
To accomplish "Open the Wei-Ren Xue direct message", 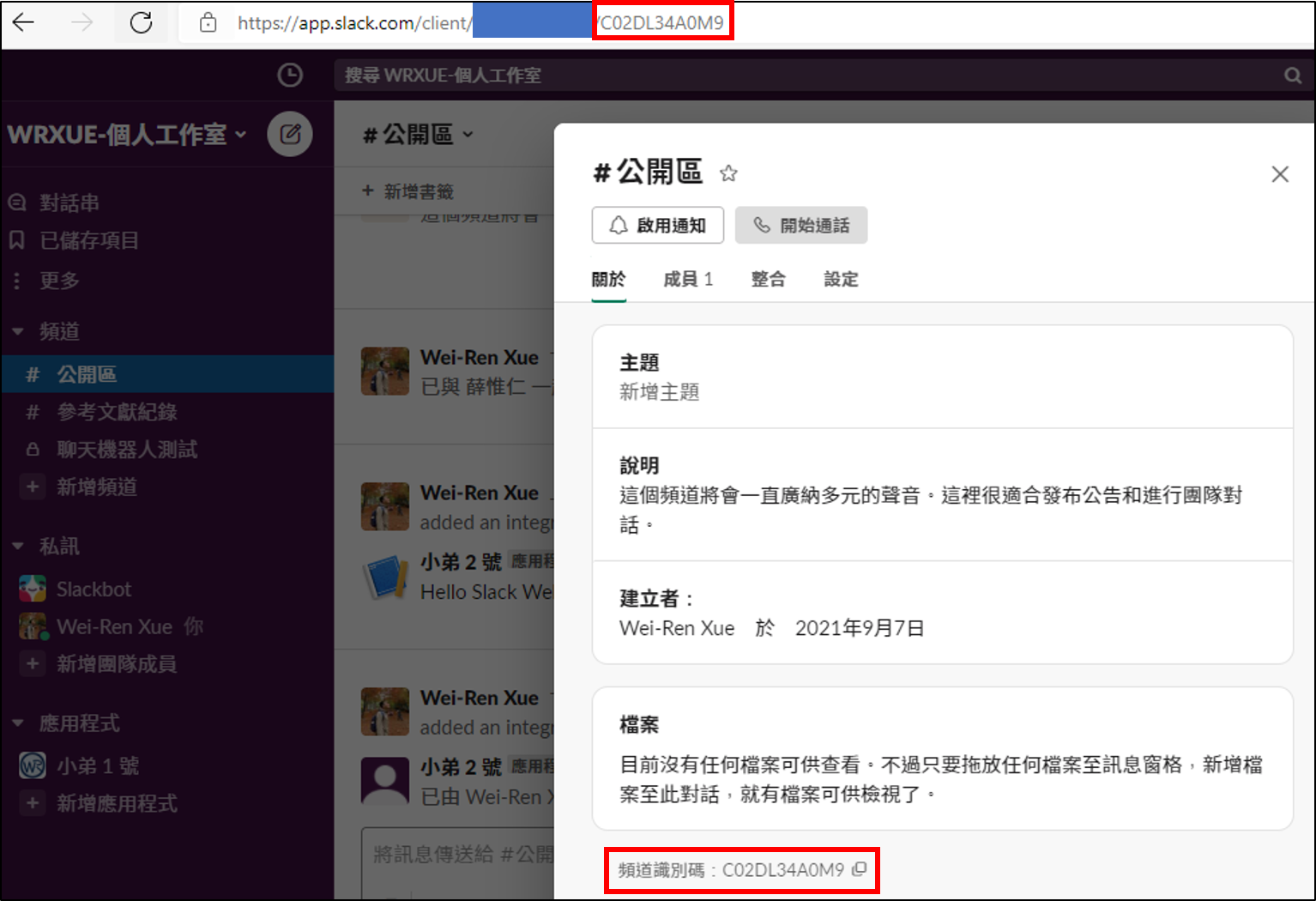I will [x=114, y=626].
